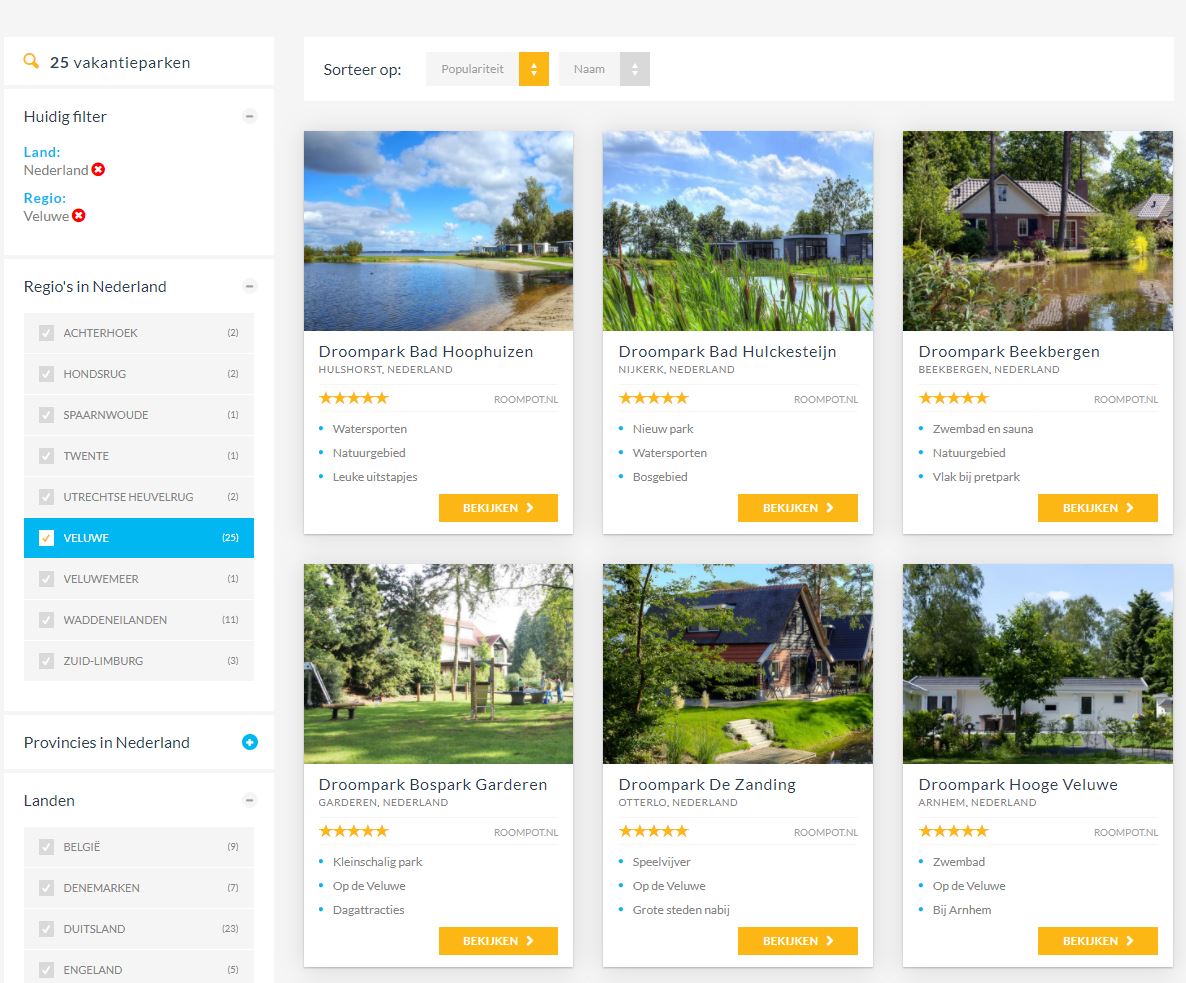Check the Duitsland country checkbox
The image size is (1186, 983).
pos(46,929)
